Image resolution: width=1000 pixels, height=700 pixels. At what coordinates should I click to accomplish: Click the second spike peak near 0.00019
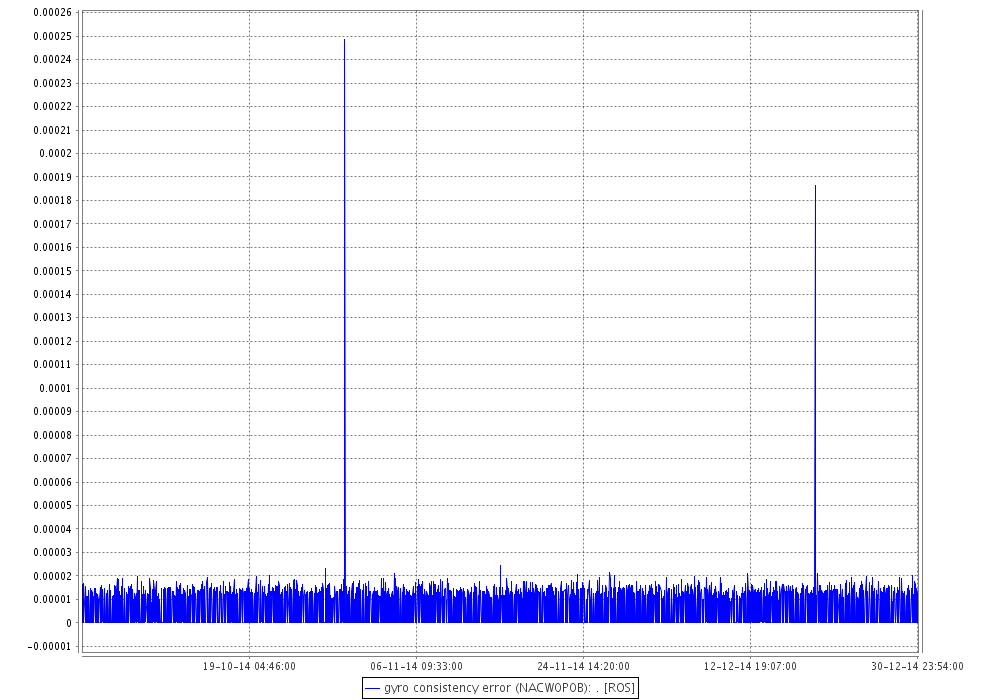click(x=815, y=187)
